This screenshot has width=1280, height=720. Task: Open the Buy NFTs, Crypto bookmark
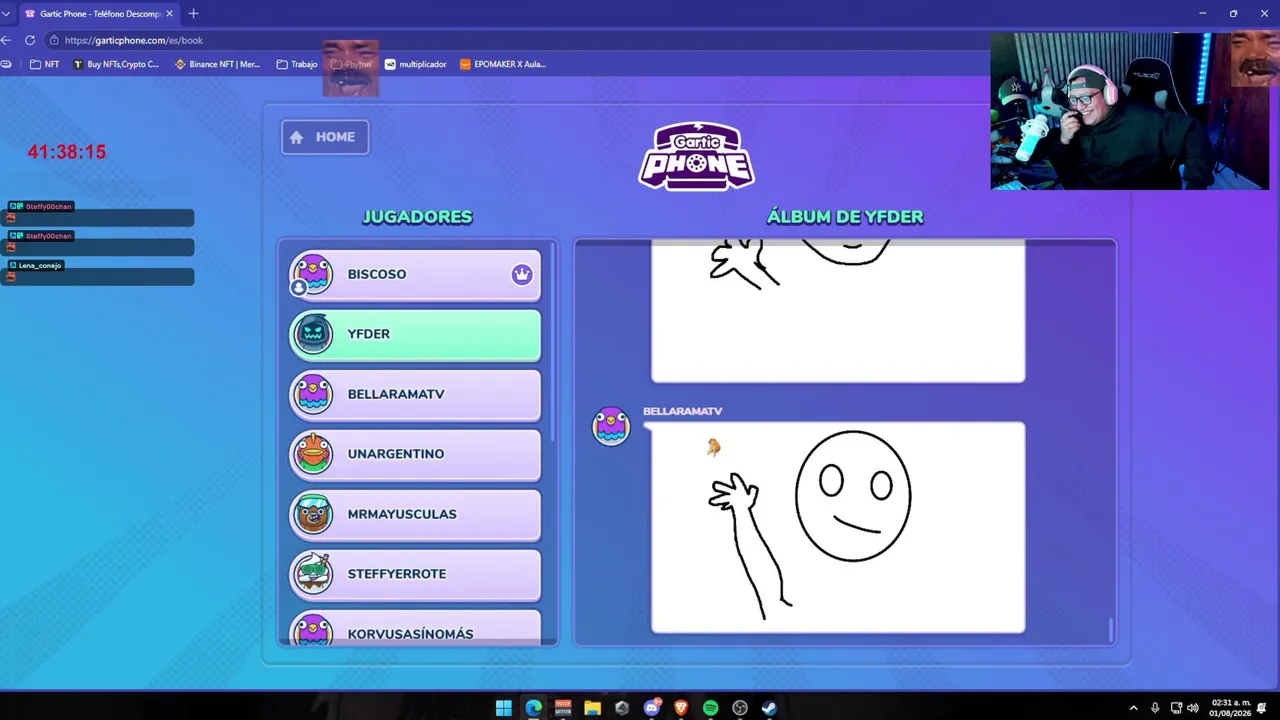coord(116,64)
